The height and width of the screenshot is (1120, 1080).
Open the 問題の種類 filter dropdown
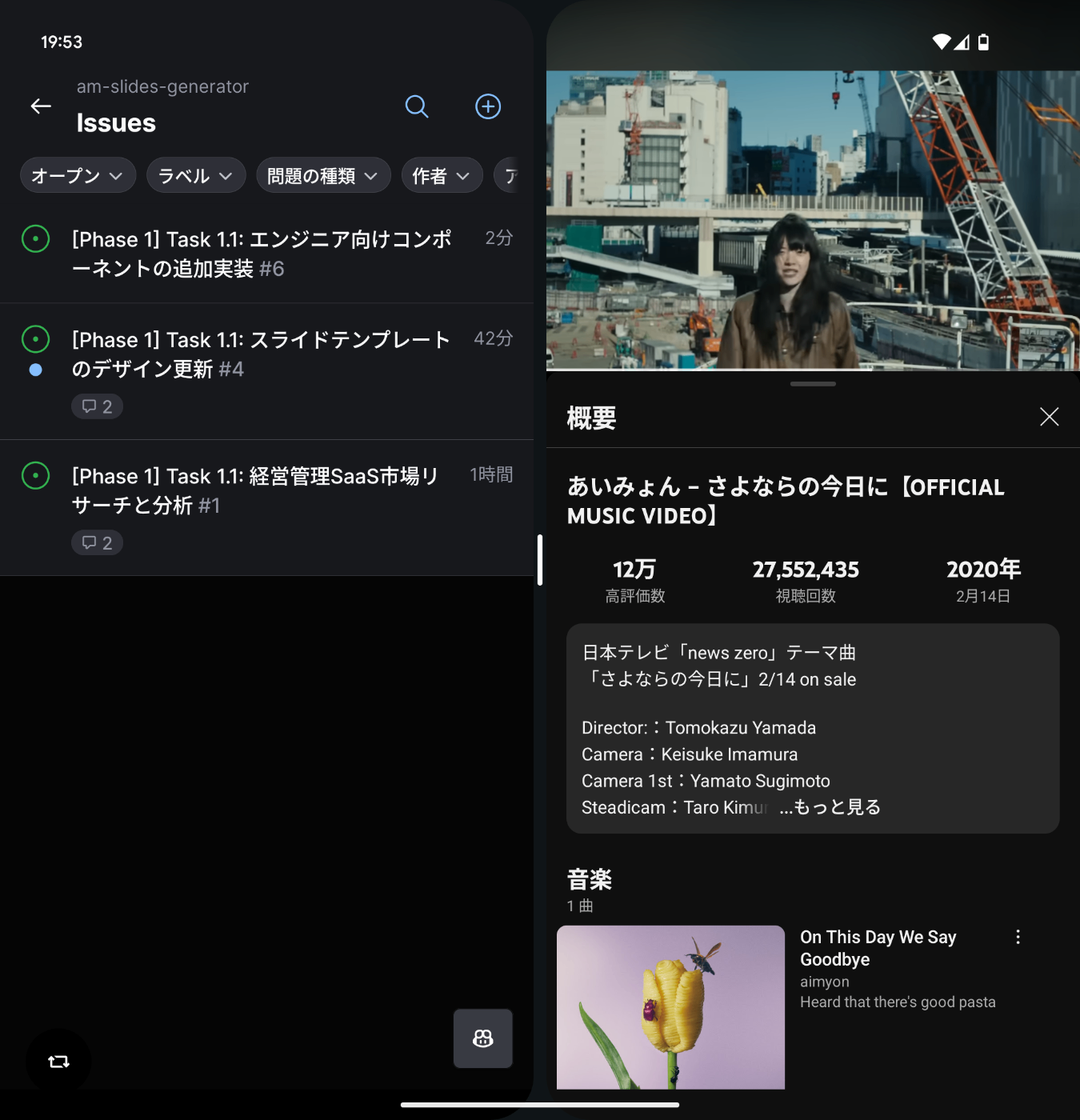323,175
